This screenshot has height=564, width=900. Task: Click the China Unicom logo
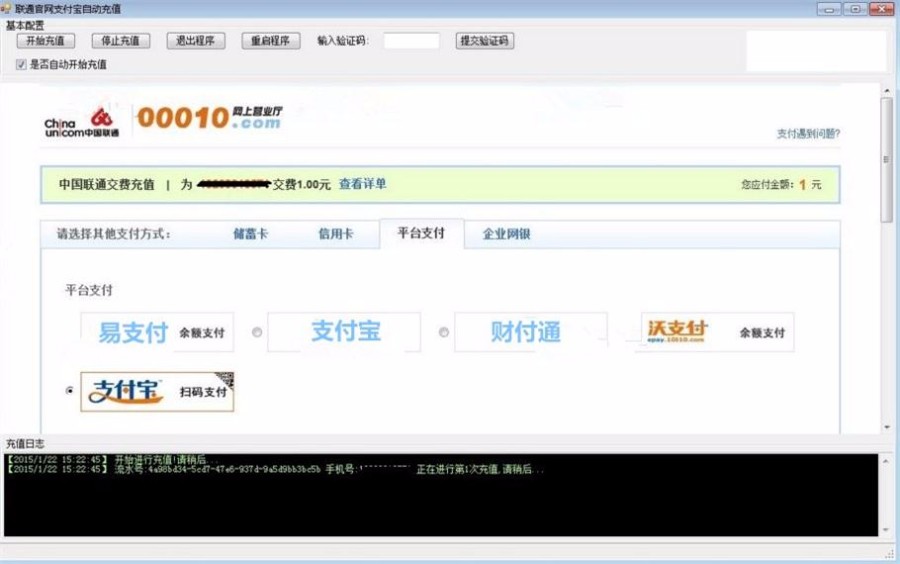82,123
